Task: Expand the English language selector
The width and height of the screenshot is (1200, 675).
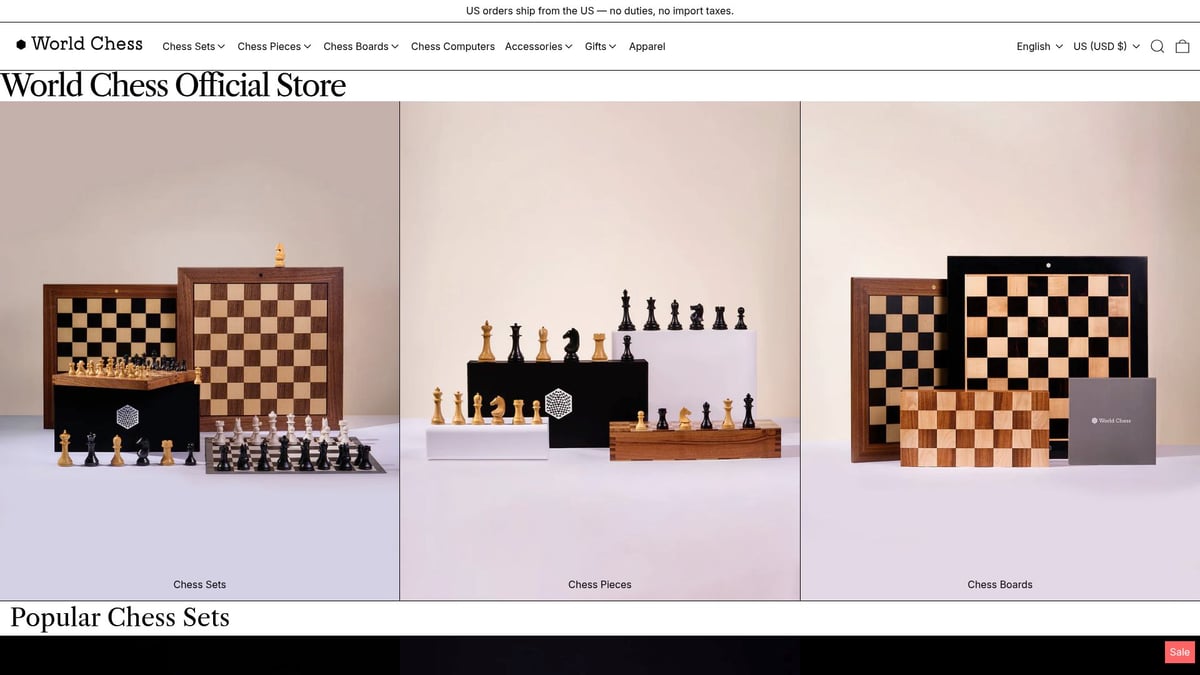Action: [1039, 46]
